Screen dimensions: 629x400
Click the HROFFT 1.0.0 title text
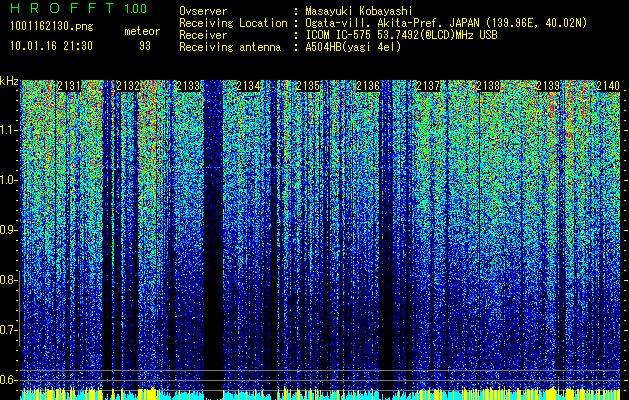[x=79, y=8]
